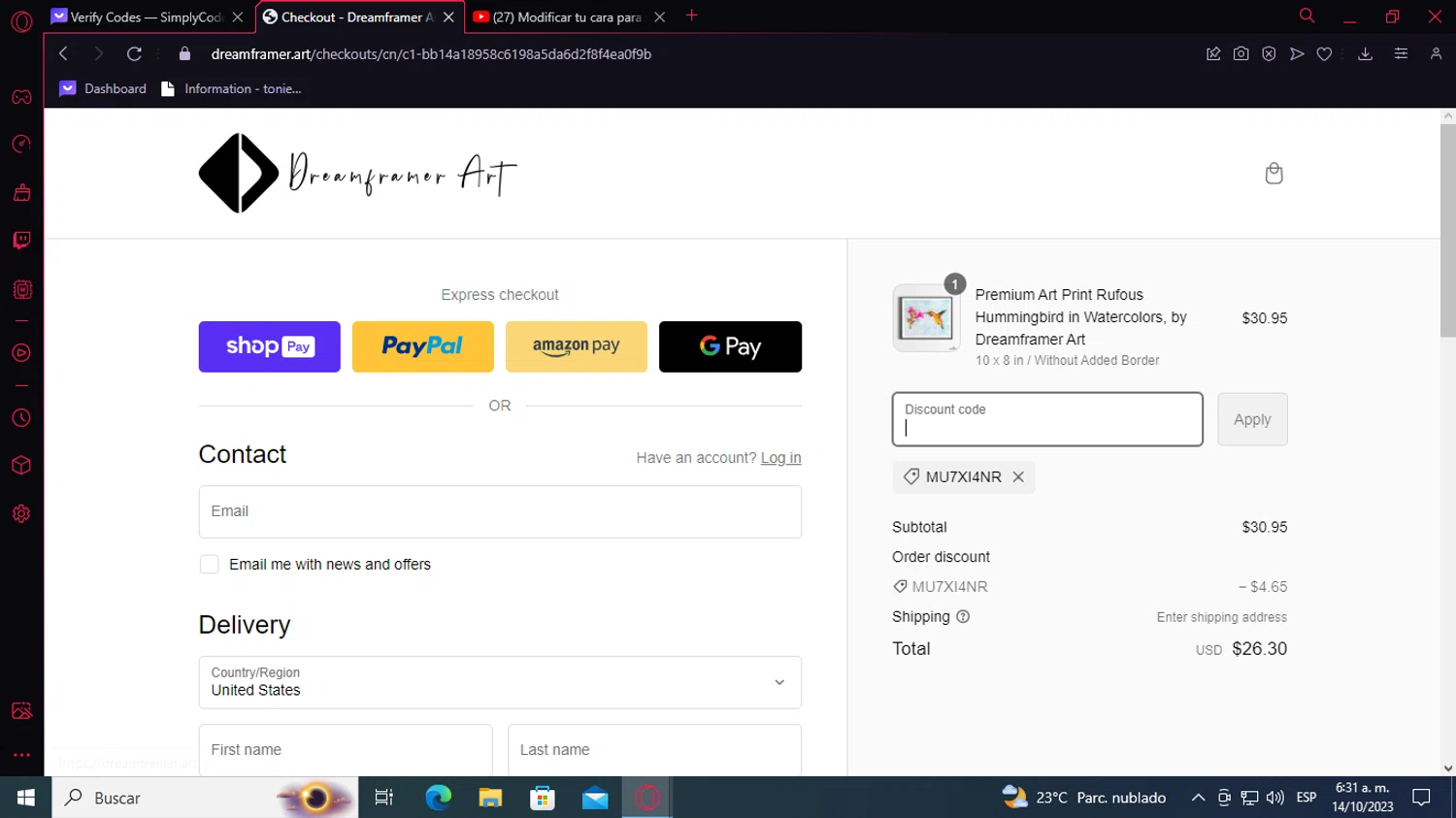
Task: Open the Windows Start menu
Action: tap(26, 798)
